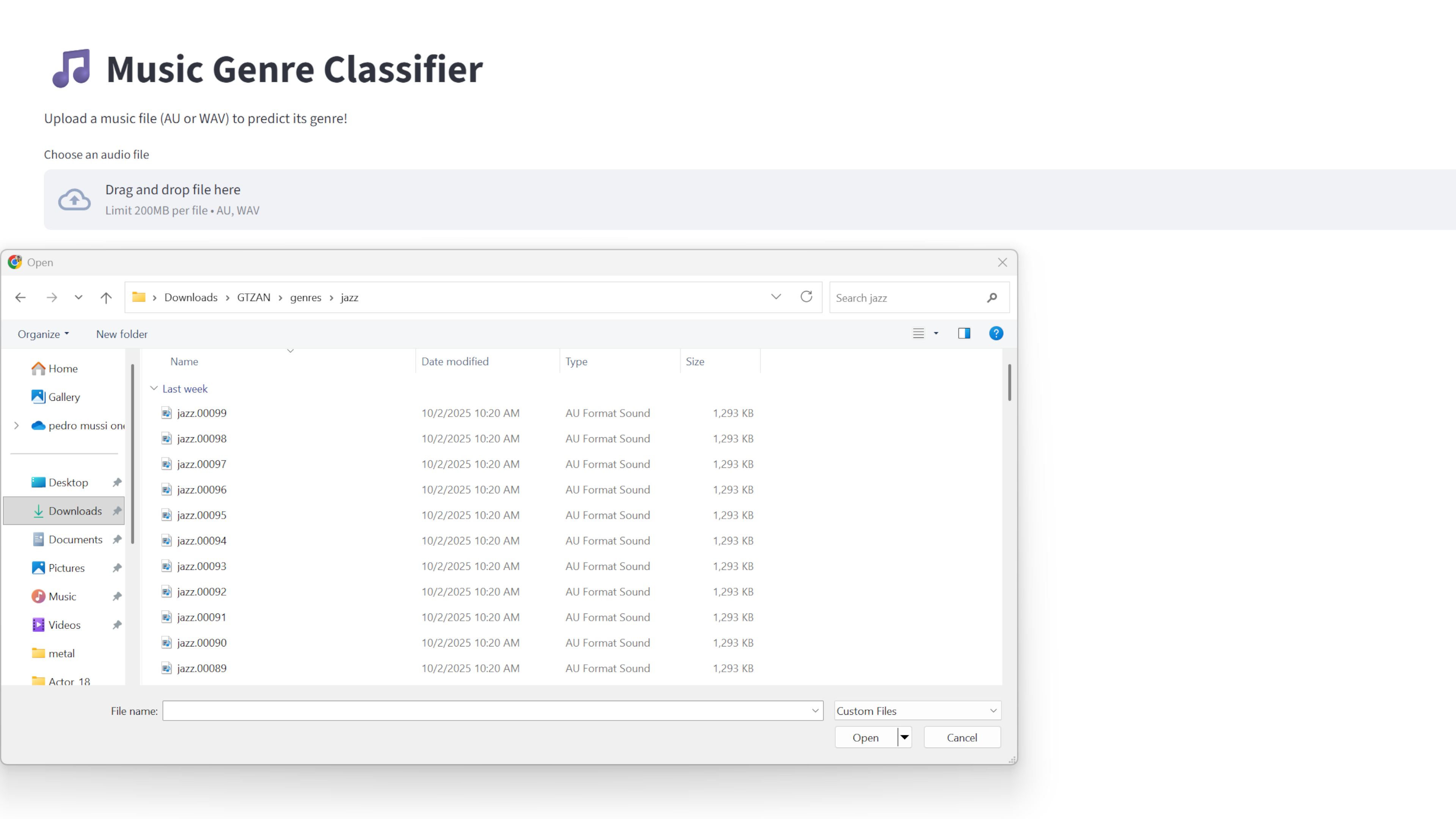Open the Videos folder in sidebar
The width and height of the screenshot is (1456, 819).
point(64,624)
